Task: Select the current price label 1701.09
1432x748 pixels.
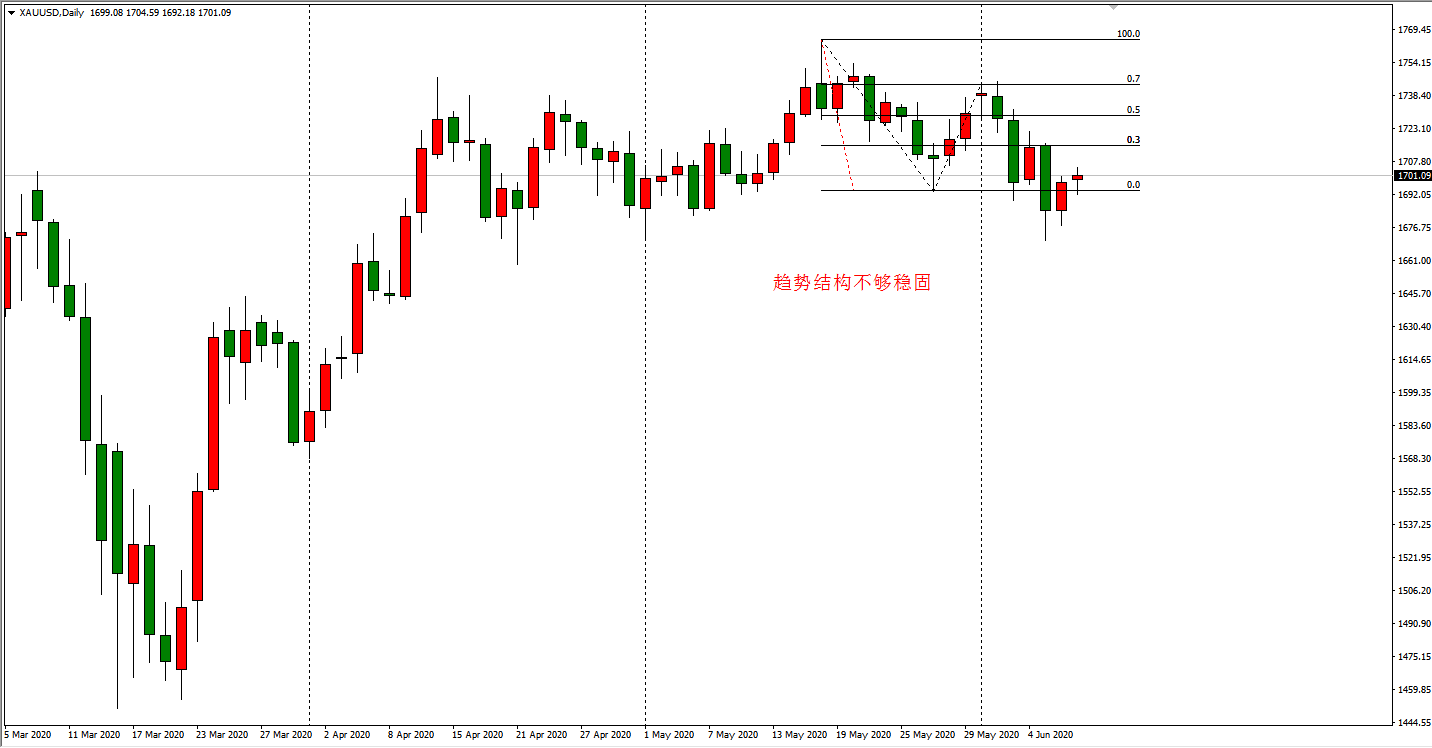Action: 1412,176
